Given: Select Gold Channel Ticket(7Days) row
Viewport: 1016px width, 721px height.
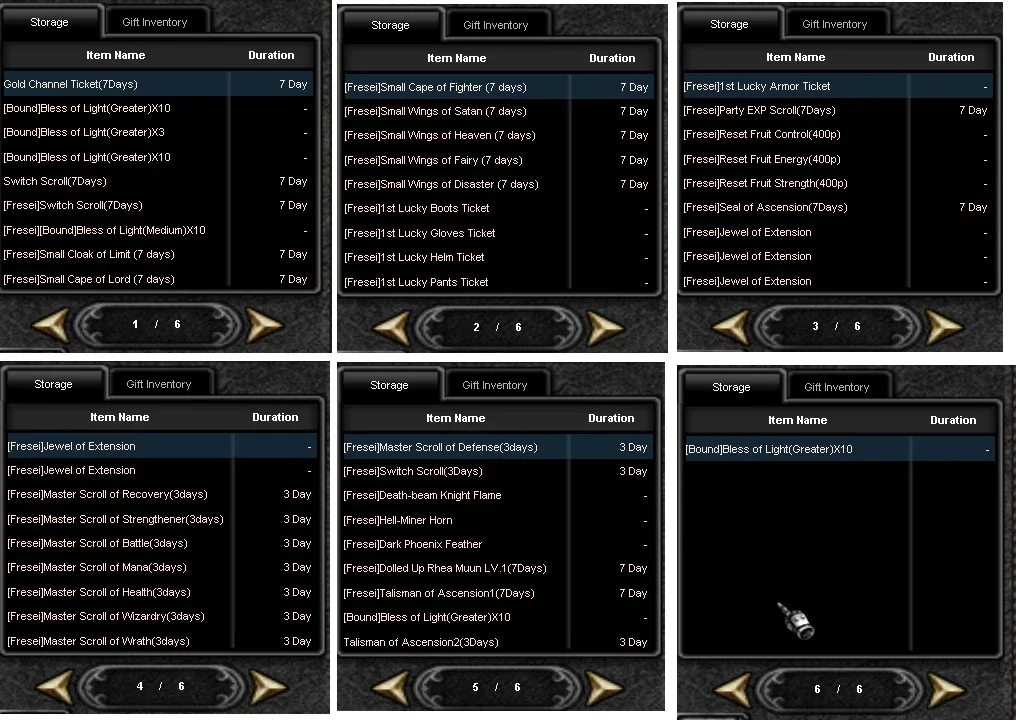Looking at the screenshot, I should [158, 84].
